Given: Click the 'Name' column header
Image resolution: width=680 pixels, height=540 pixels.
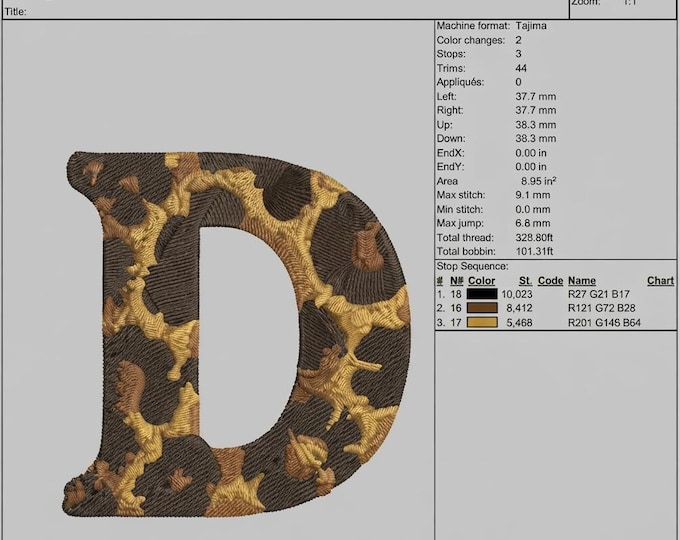Looking at the screenshot, I should pyautogui.click(x=582, y=281).
